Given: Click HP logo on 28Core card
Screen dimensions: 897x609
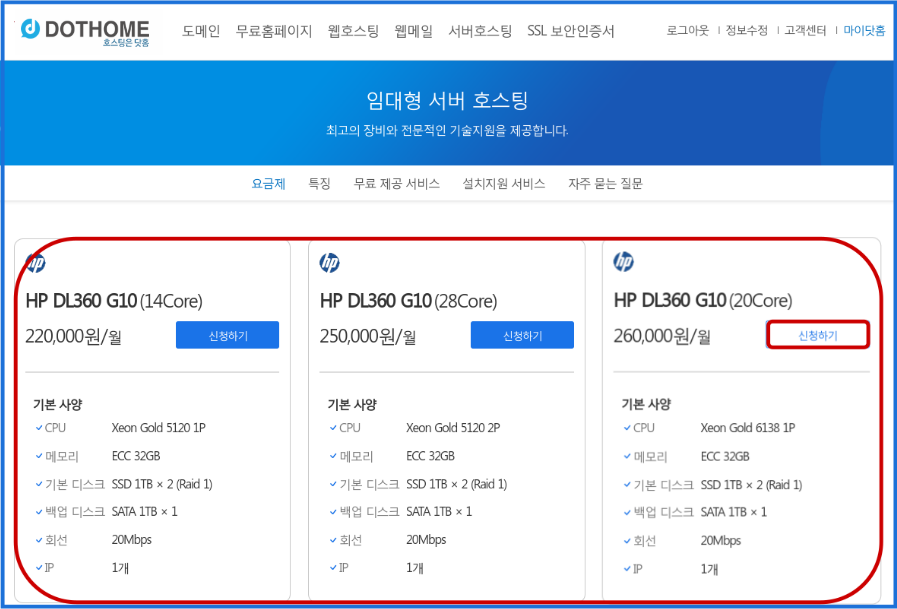Looking at the screenshot, I should (330, 263).
